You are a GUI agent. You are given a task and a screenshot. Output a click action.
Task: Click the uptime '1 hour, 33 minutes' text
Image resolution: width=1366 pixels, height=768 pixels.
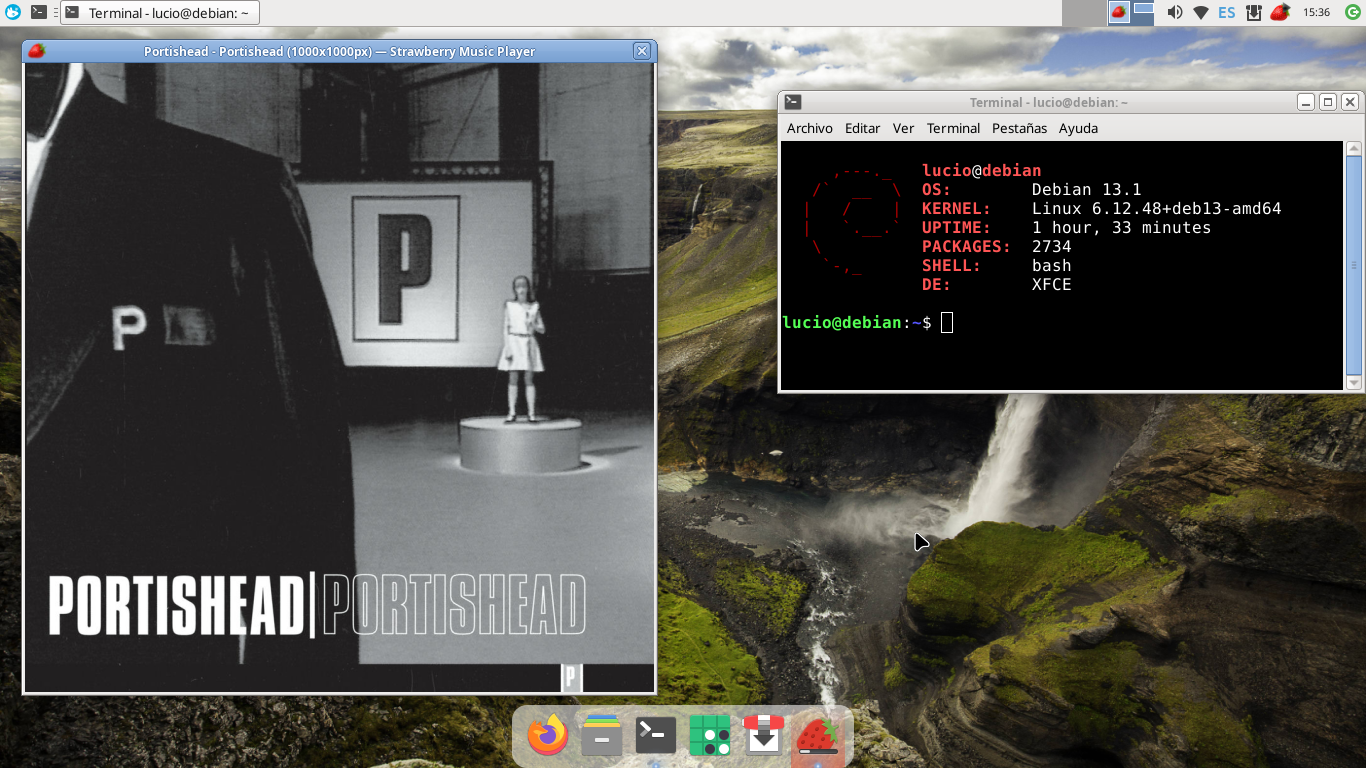coord(1121,227)
